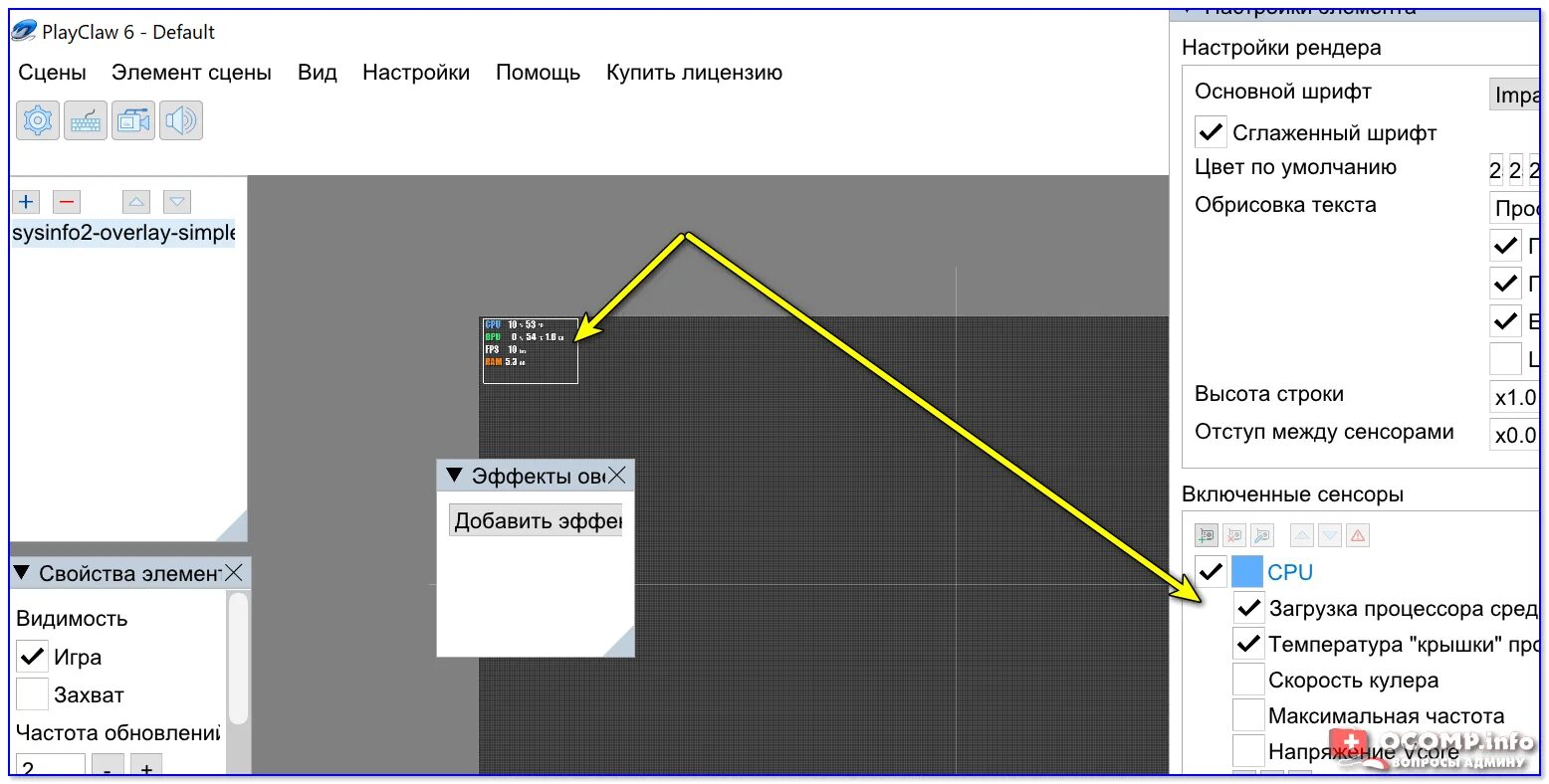Remove scene element with red minus button
Image resolution: width=1549 pixels, height=784 pixels.
[x=67, y=202]
